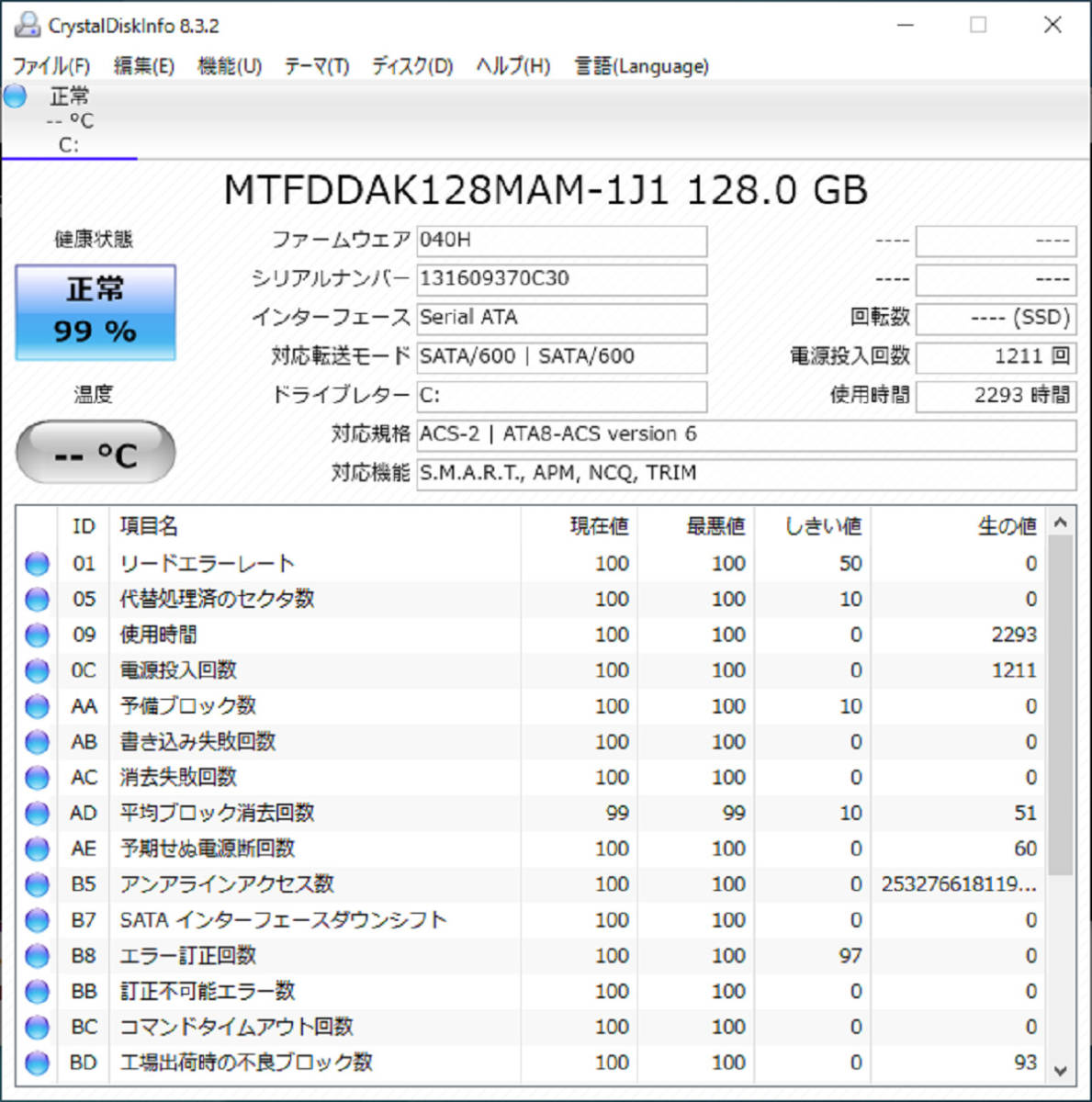This screenshot has width=1092, height=1102.
Task: Maximize the CrystalDiskInfo window
Action: click(x=978, y=25)
